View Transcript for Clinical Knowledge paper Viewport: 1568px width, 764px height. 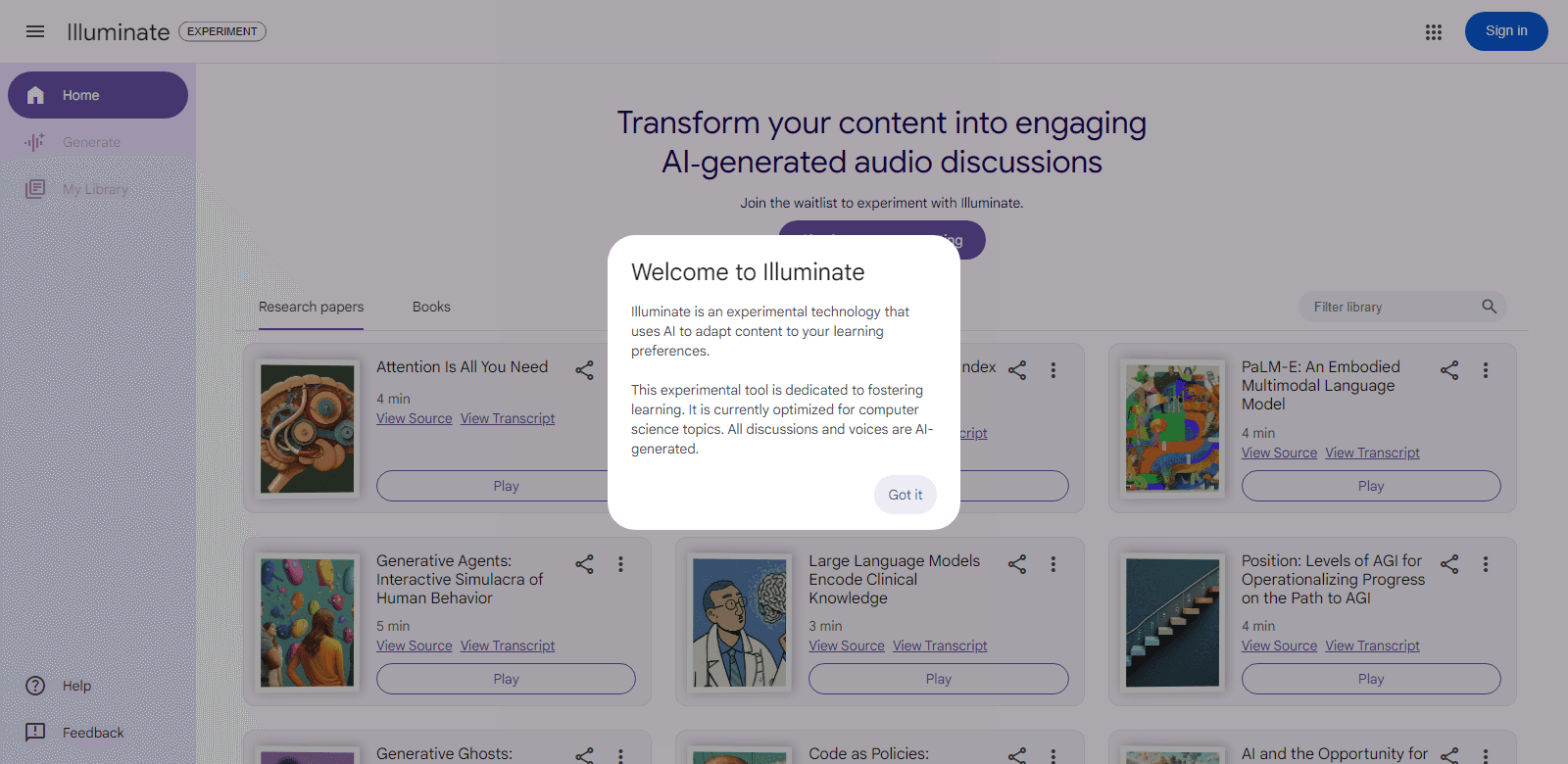point(940,645)
